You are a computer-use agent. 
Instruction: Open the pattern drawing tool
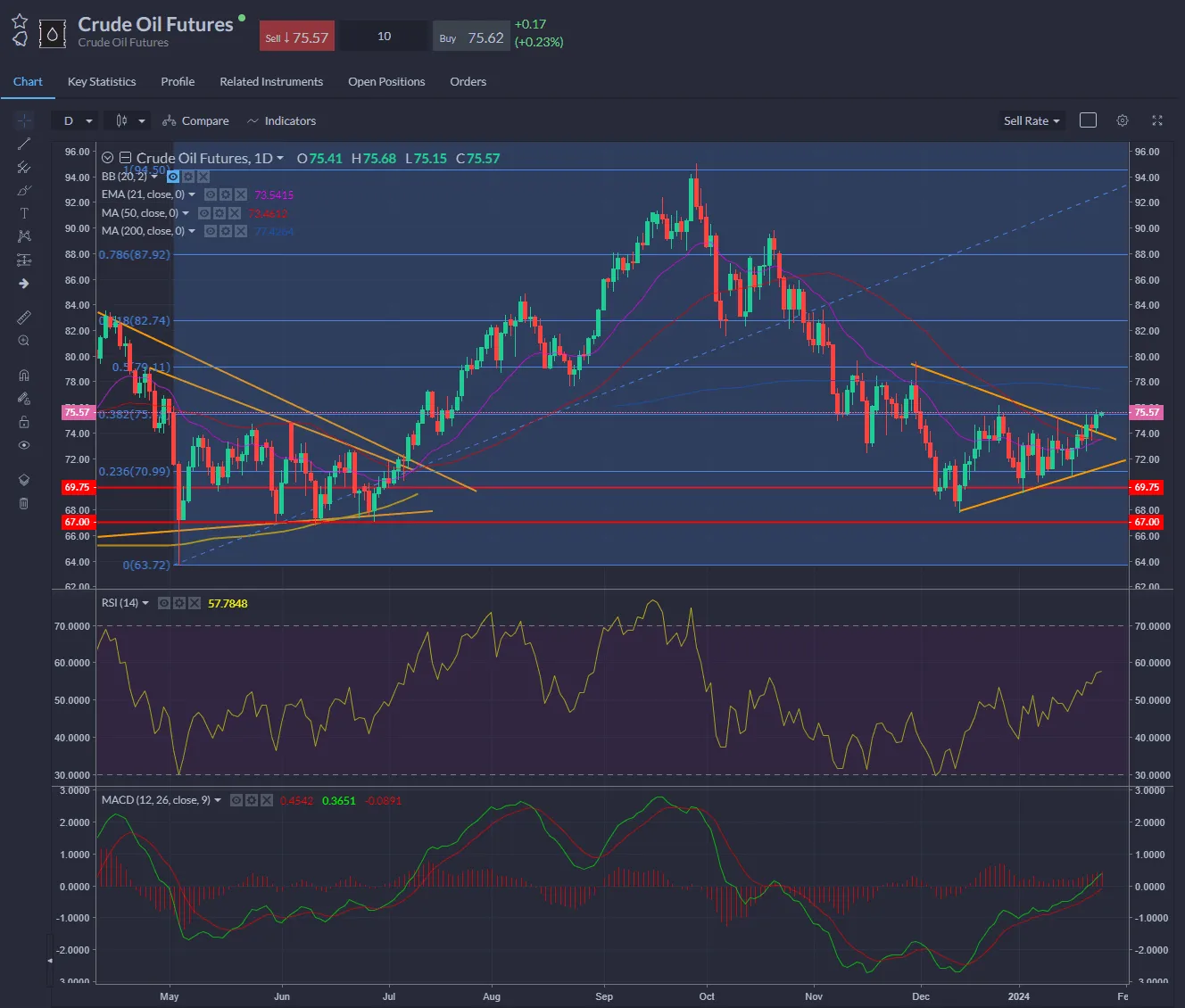click(x=24, y=236)
